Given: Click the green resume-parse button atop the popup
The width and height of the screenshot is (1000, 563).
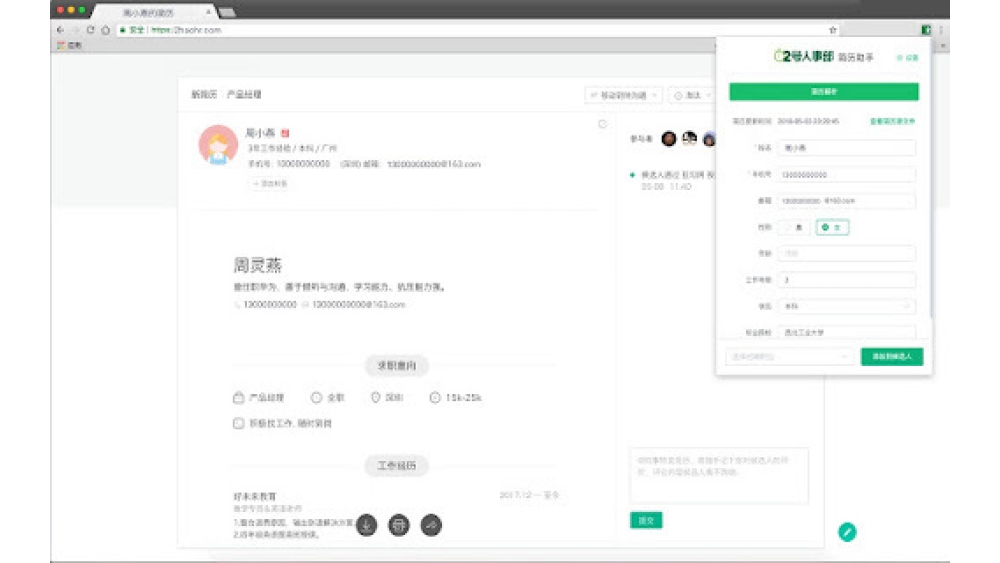Looking at the screenshot, I should coord(824,92).
